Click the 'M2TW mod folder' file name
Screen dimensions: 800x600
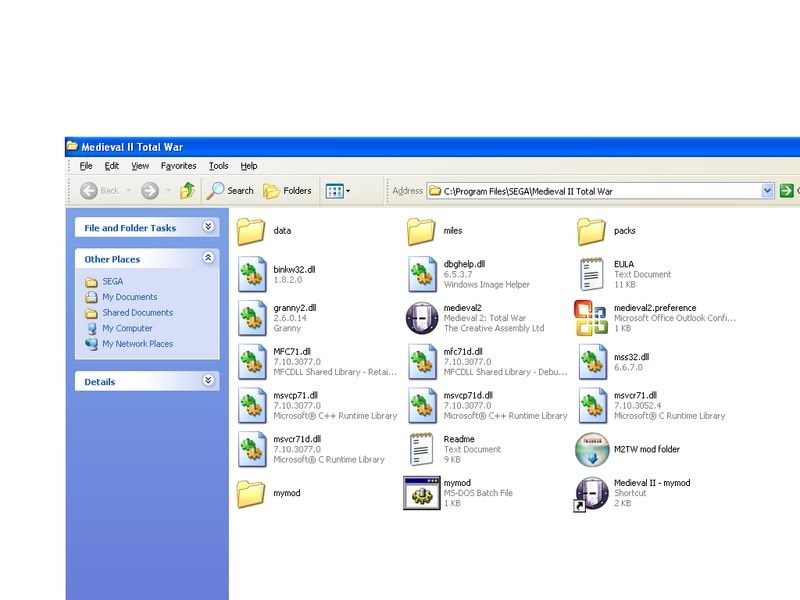[647, 449]
